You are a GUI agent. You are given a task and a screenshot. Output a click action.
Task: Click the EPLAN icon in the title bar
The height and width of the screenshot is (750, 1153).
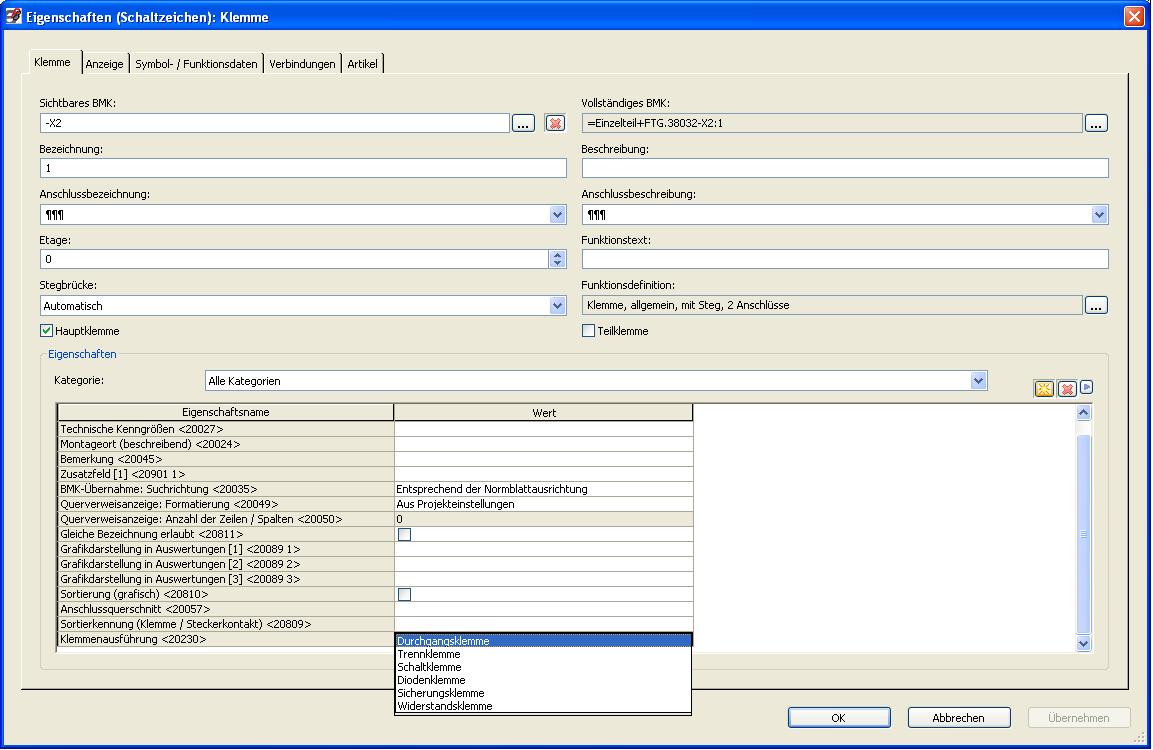[14, 17]
